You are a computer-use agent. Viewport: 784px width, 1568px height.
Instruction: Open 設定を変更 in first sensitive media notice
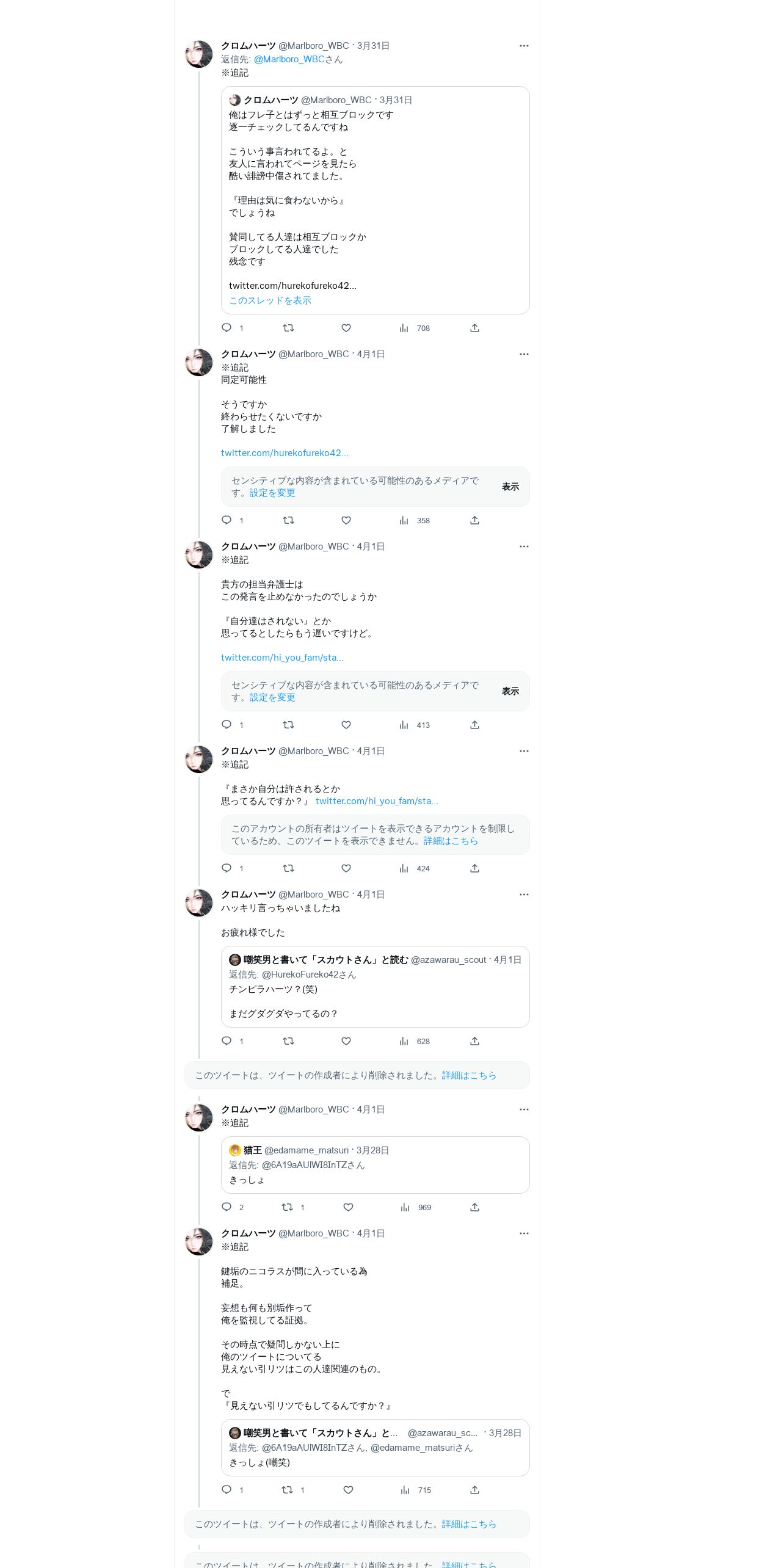[x=272, y=493]
